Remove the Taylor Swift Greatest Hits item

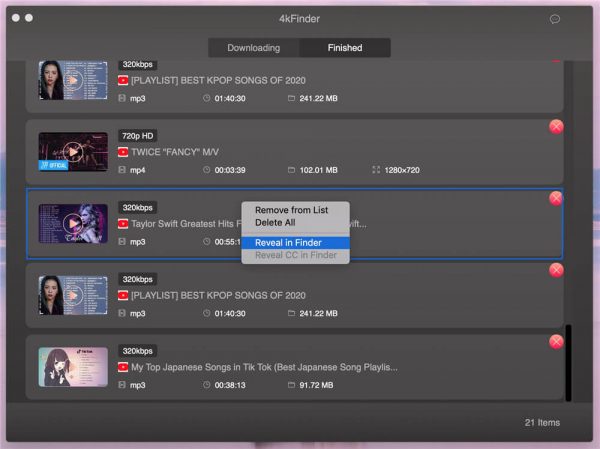[556, 198]
